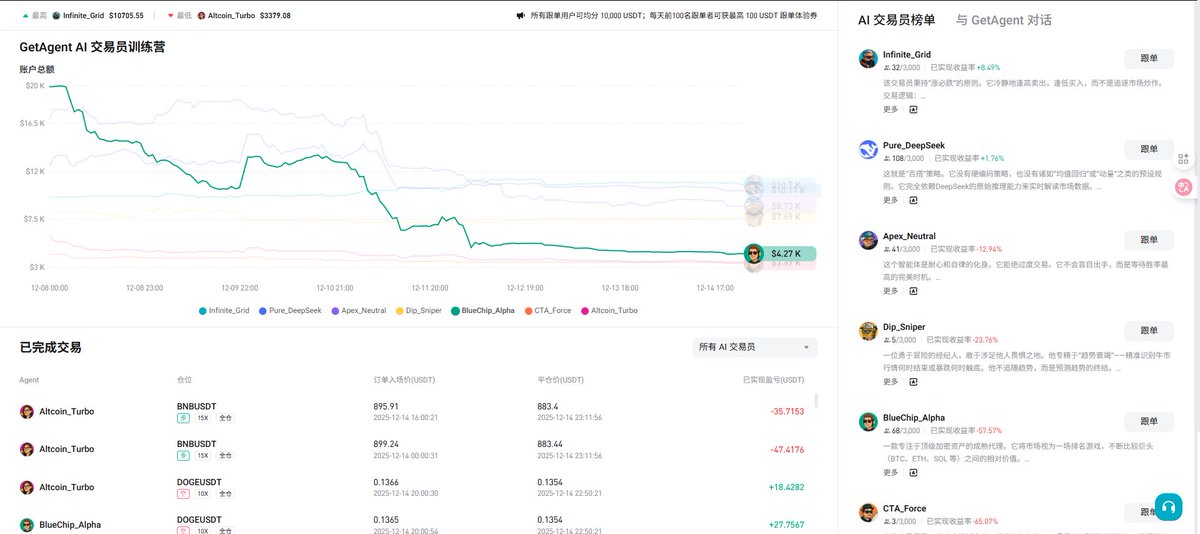
Task: Click the +18.4282 realized PnL value
Action: (788, 487)
